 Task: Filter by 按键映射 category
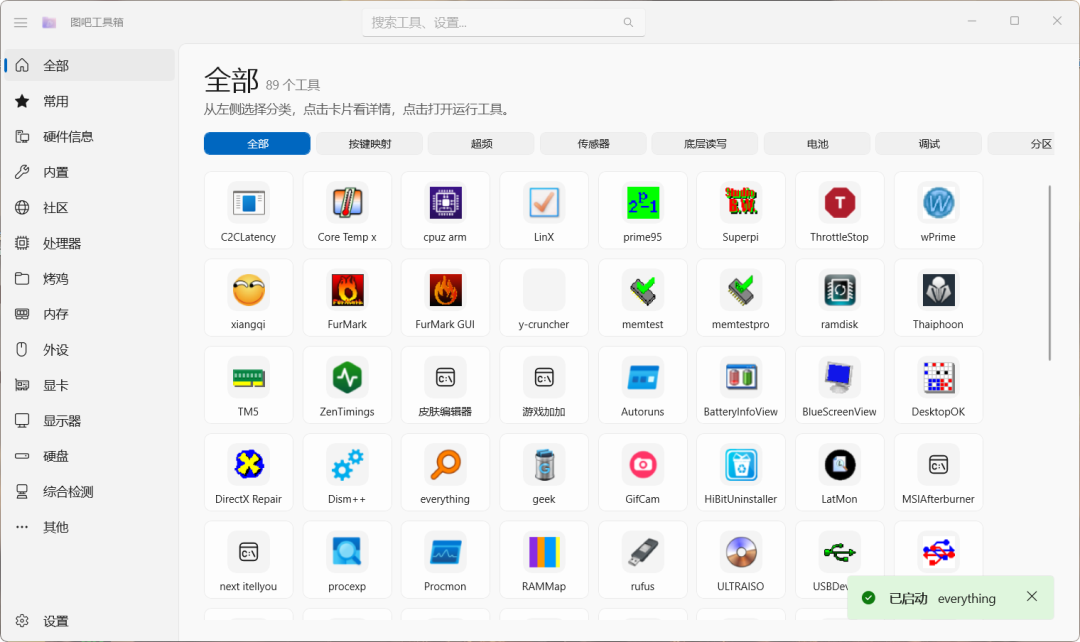pos(369,143)
